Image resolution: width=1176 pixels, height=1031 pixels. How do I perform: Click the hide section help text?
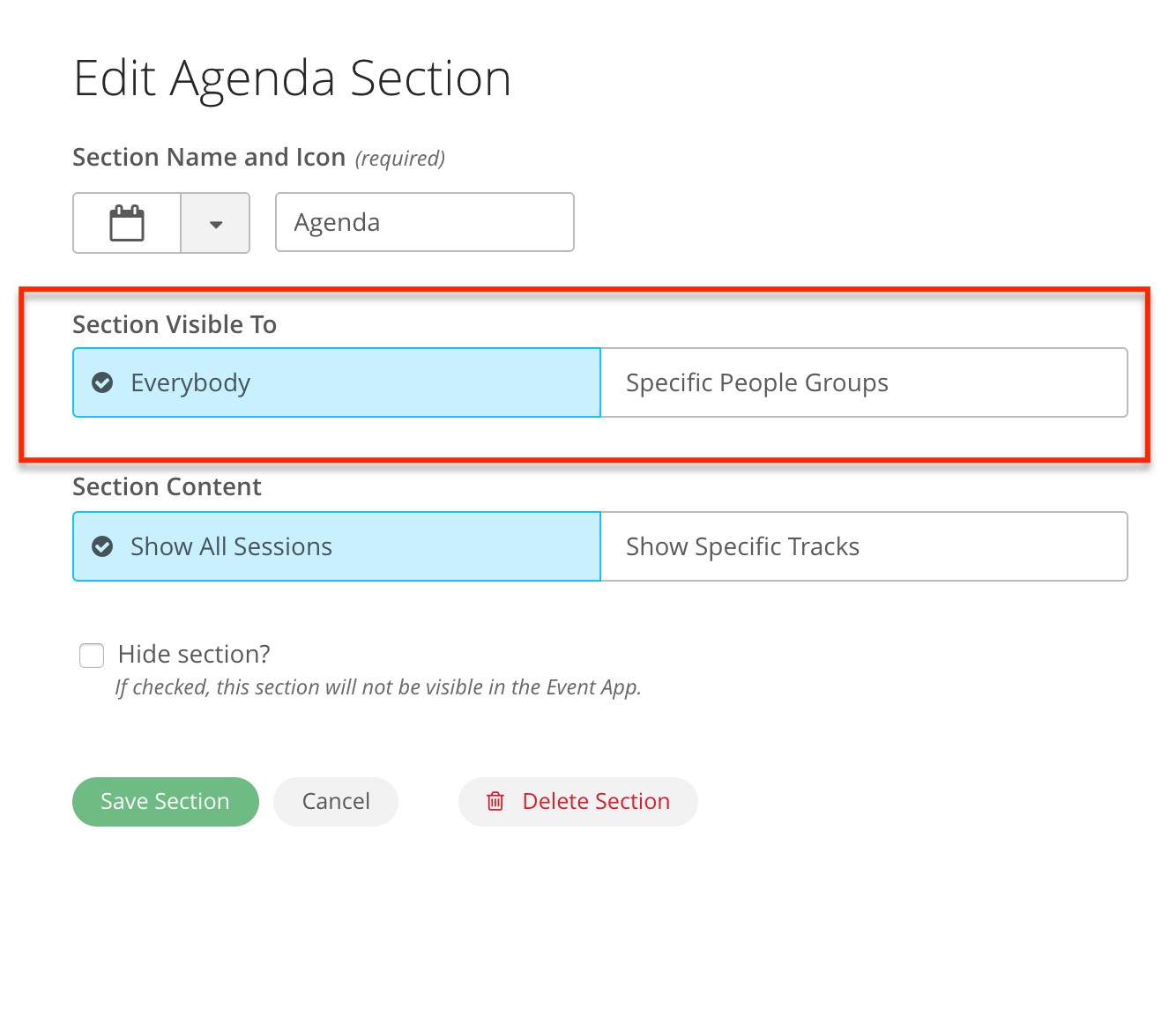point(378,687)
